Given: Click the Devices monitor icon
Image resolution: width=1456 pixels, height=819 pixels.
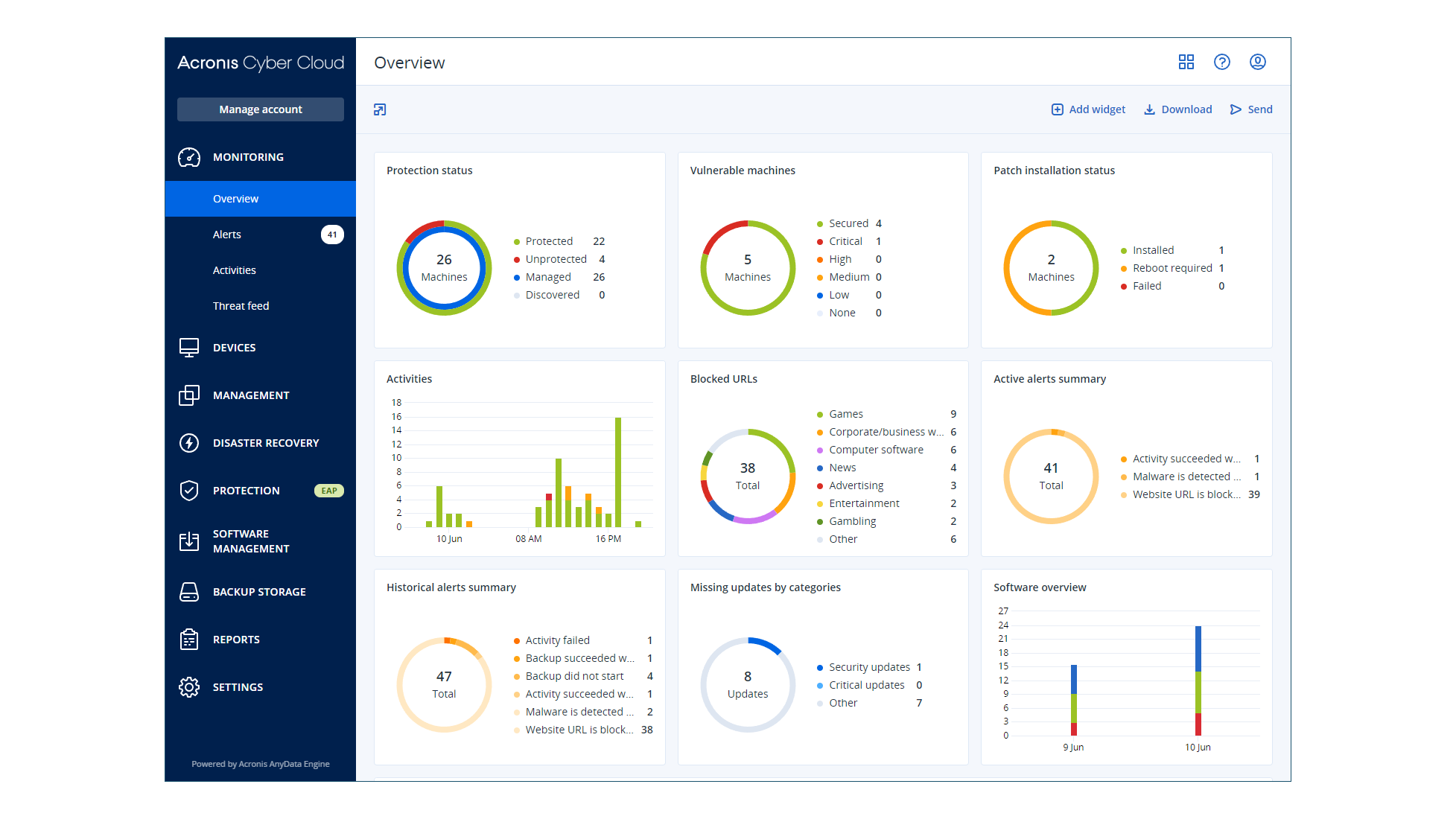Looking at the screenshot, I should tap(189, 348).
